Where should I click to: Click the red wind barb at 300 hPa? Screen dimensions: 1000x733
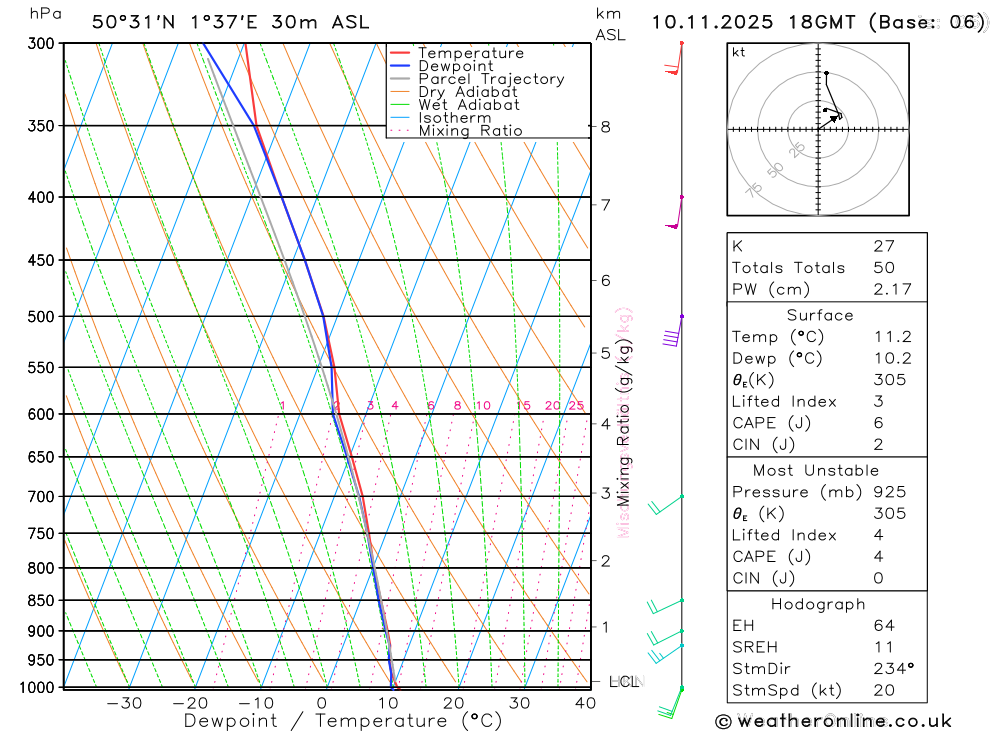click(x=674, y=59)
